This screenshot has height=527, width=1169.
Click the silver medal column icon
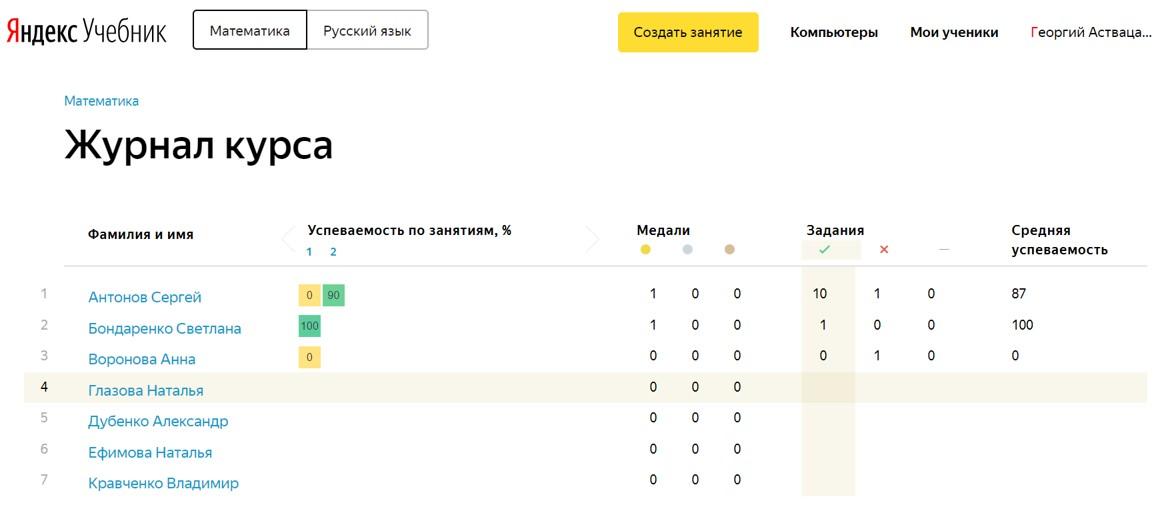tap(687, 250)
